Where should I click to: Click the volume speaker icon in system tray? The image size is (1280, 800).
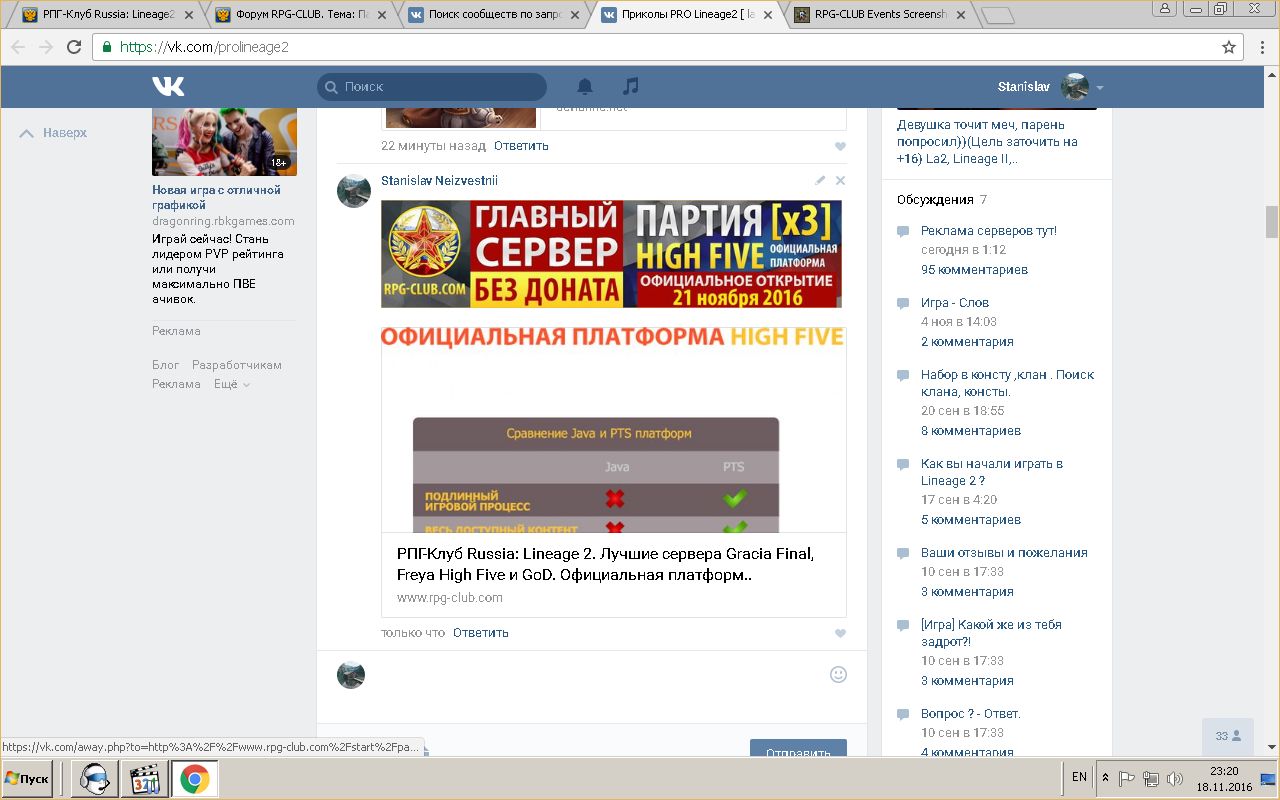point(1175,779)
